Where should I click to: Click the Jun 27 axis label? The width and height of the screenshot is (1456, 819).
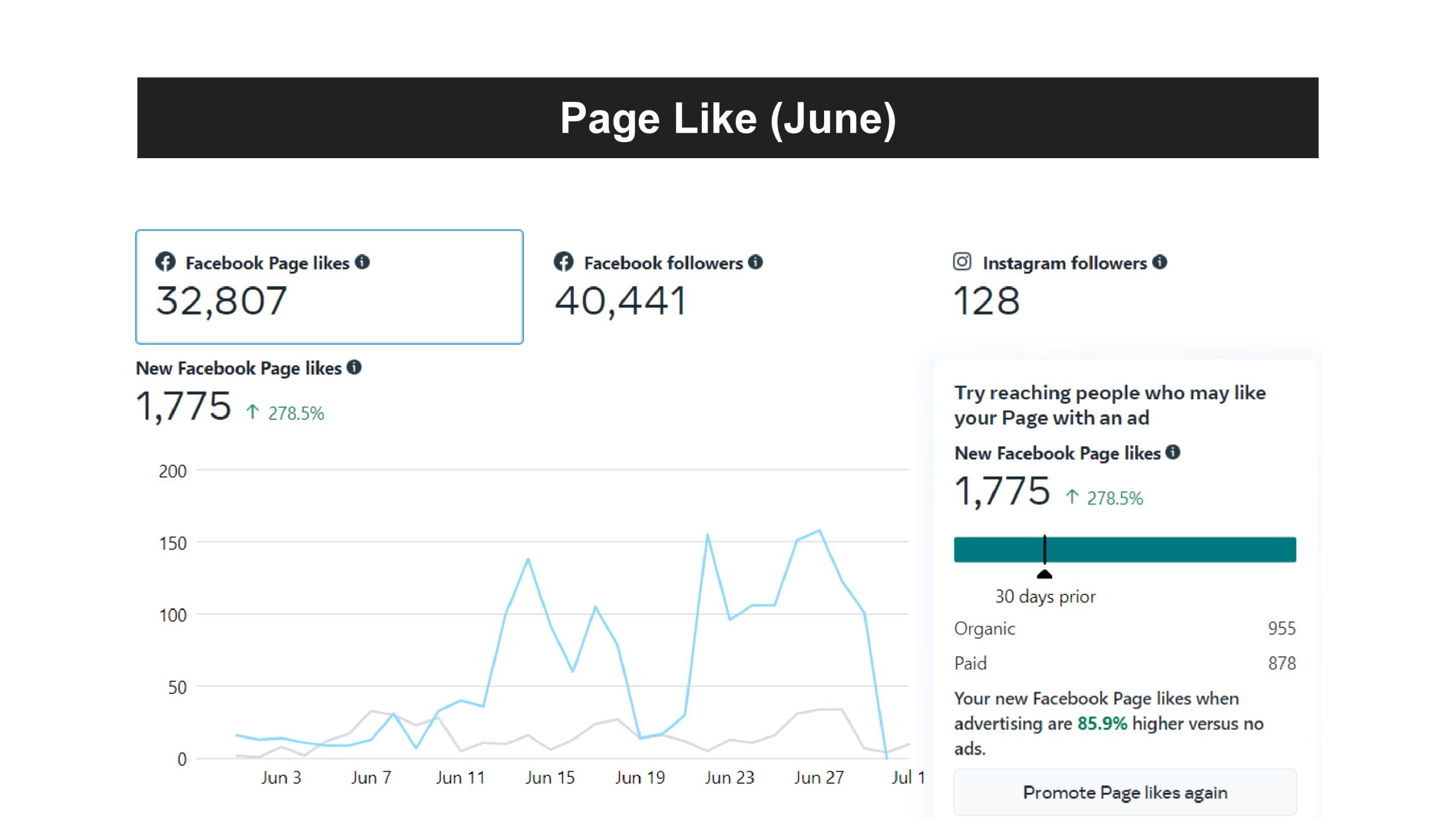[x=819, y=777]
